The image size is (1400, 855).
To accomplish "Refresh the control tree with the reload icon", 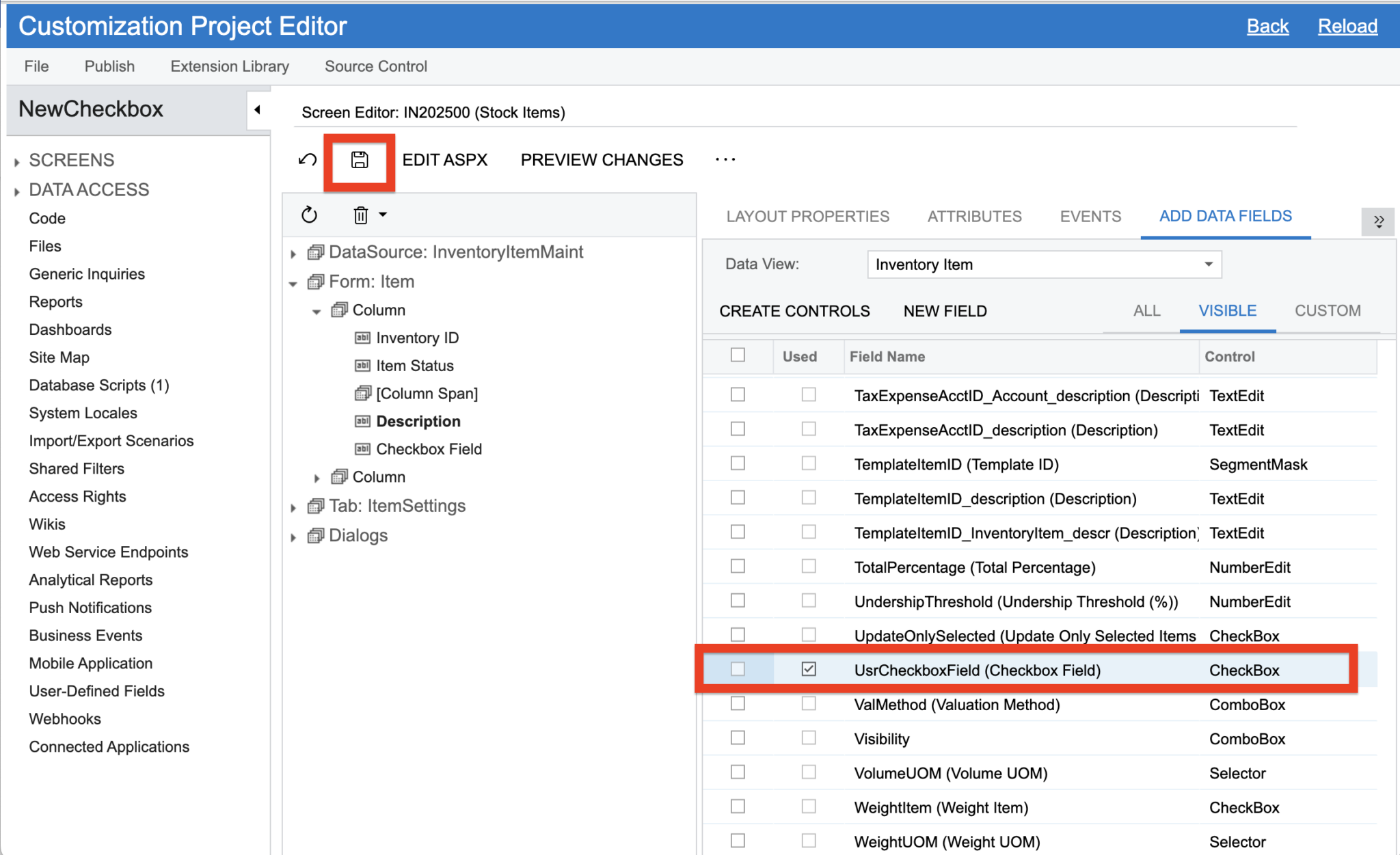I will click(309, 214).
